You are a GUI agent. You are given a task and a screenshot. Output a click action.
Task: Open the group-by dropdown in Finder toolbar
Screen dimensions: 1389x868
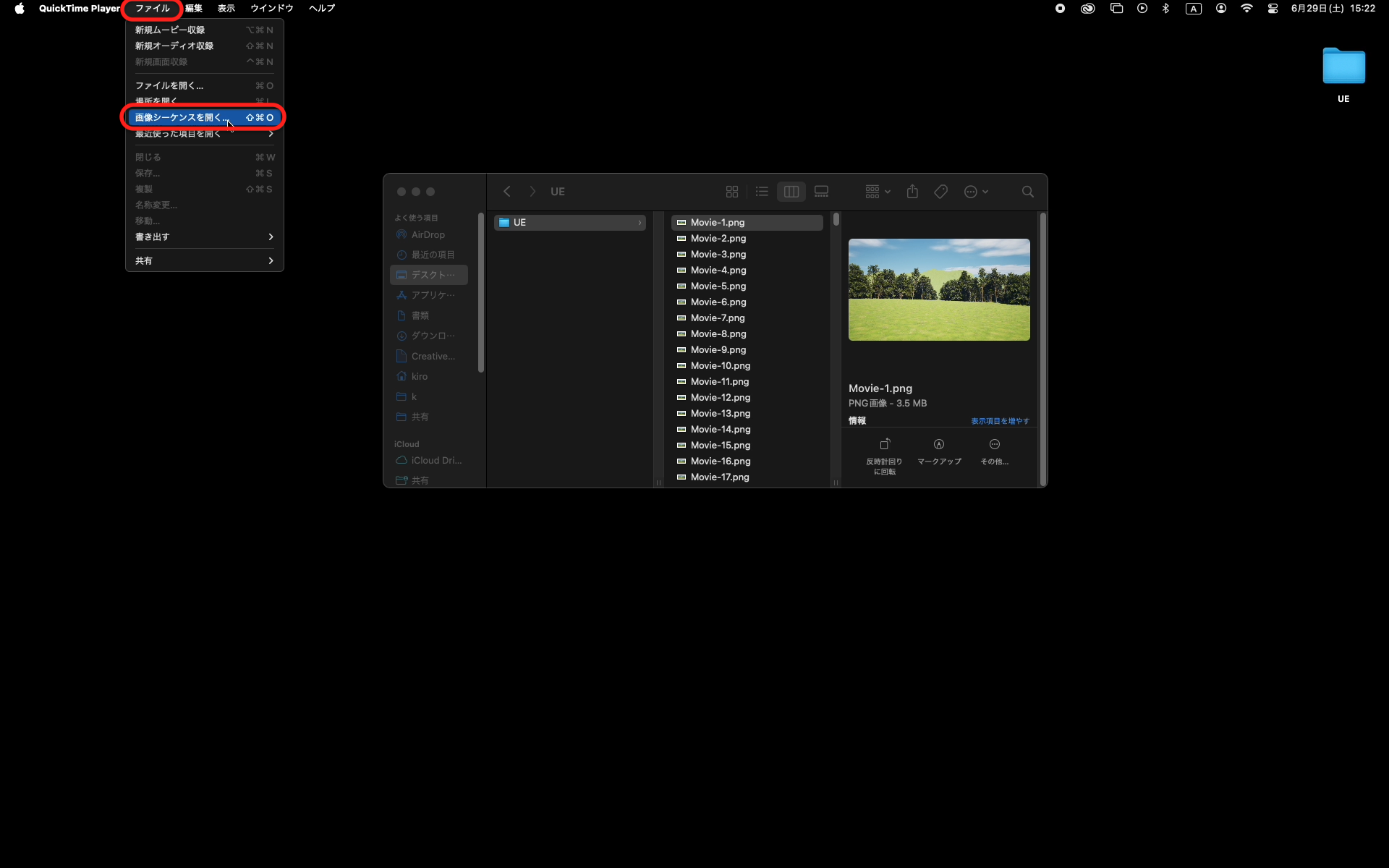tap(878, 192)
